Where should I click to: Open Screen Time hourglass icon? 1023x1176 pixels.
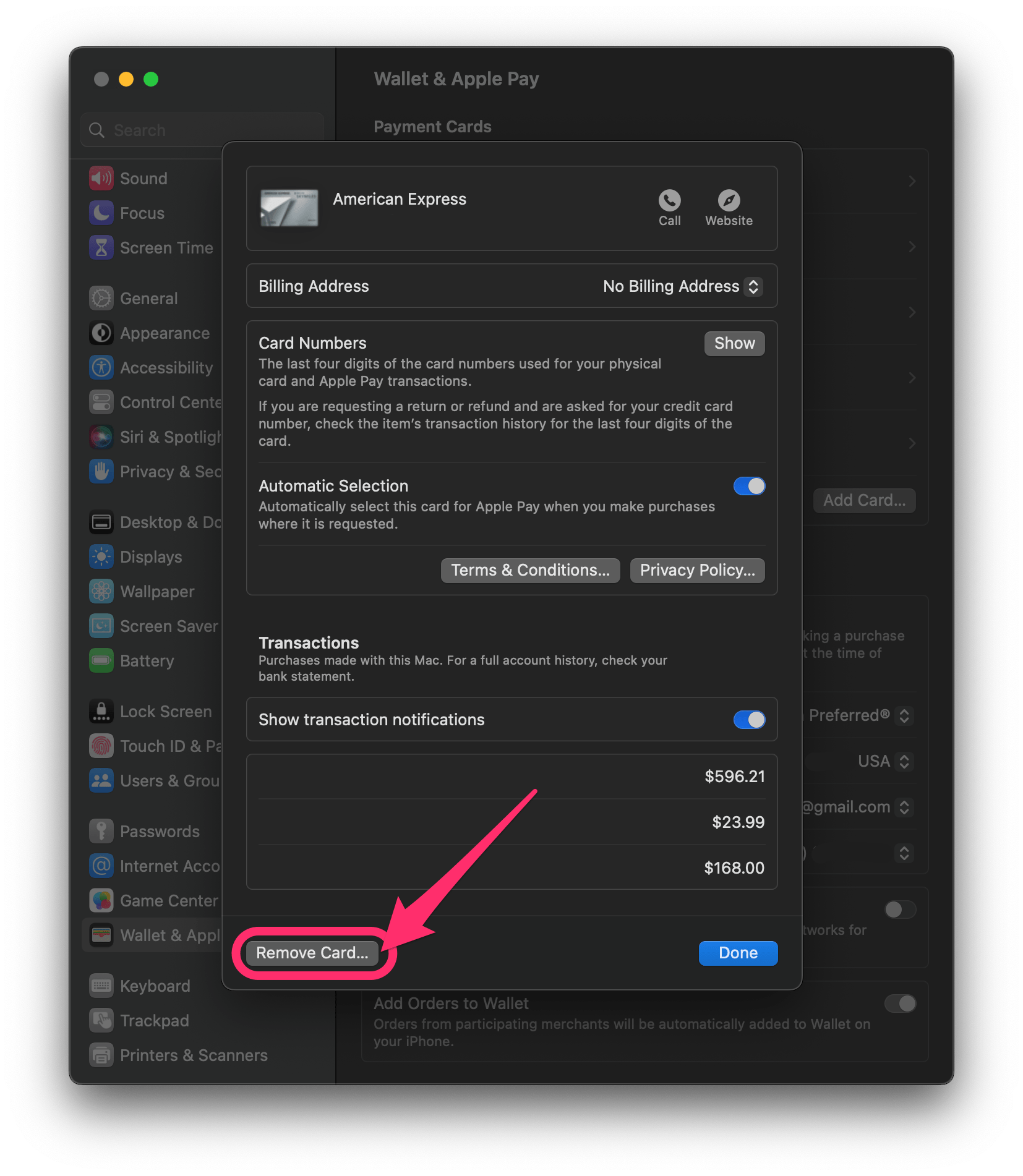(x=101, y=247)
